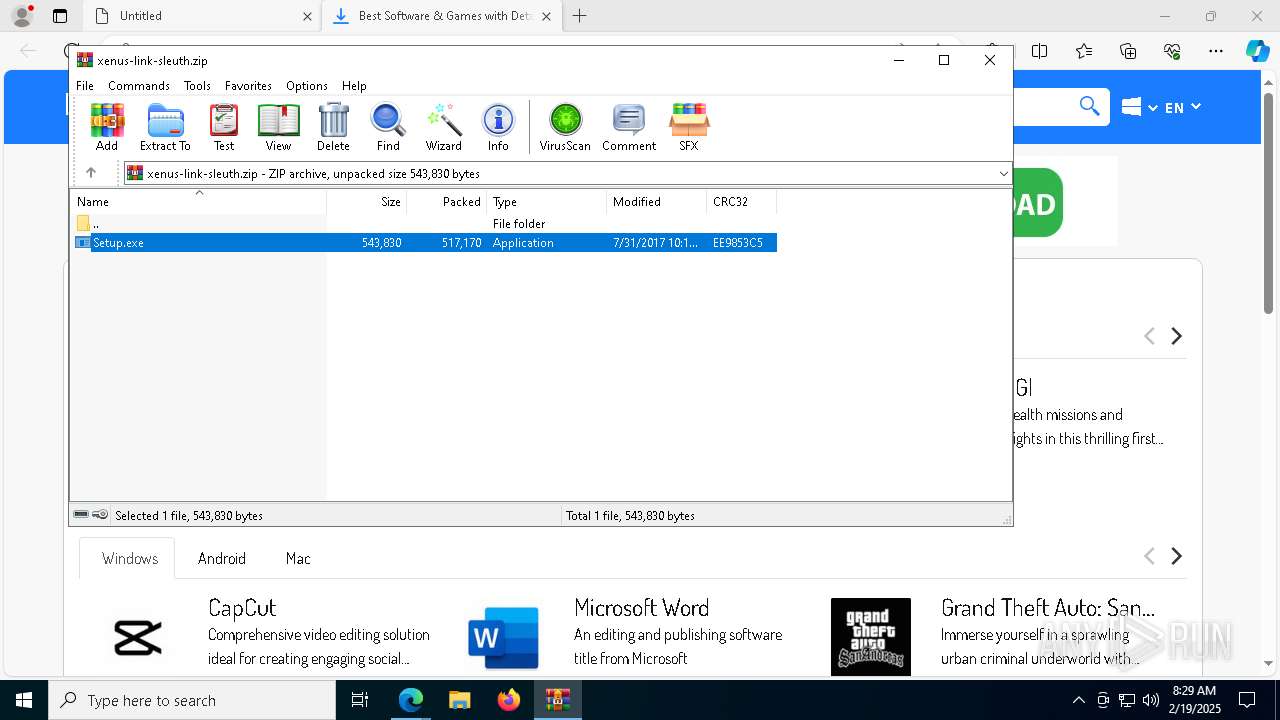The height and width of the screenshot is (720, 1280).
Task: Open Edge split screen icon
Action: click(x=1040, y=51)
